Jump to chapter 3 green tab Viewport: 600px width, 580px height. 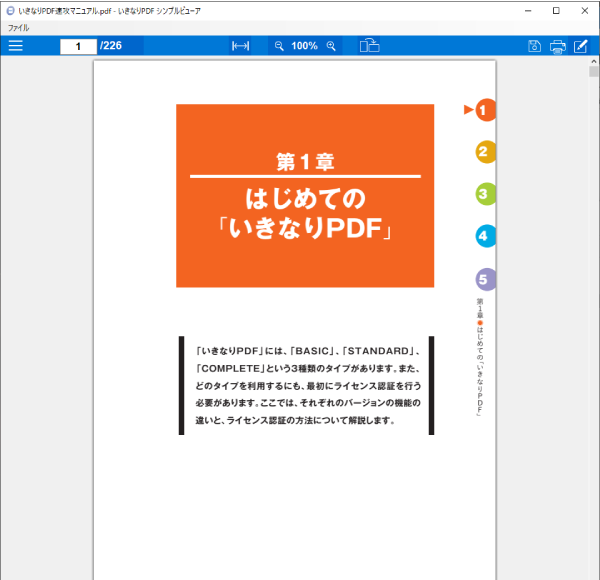point(485,194)
